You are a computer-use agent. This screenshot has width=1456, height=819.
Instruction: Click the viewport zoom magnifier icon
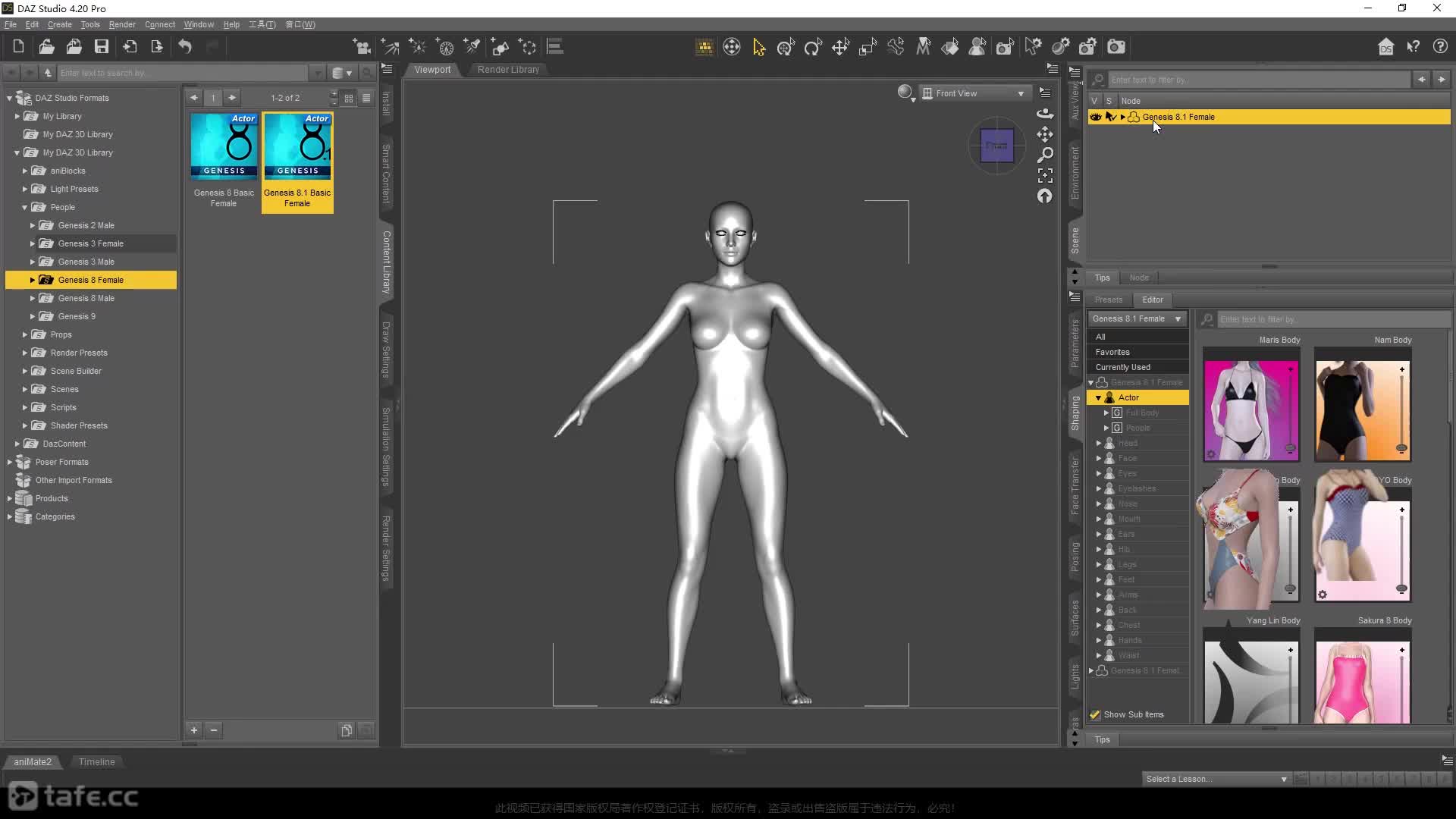click(1045, 155)
